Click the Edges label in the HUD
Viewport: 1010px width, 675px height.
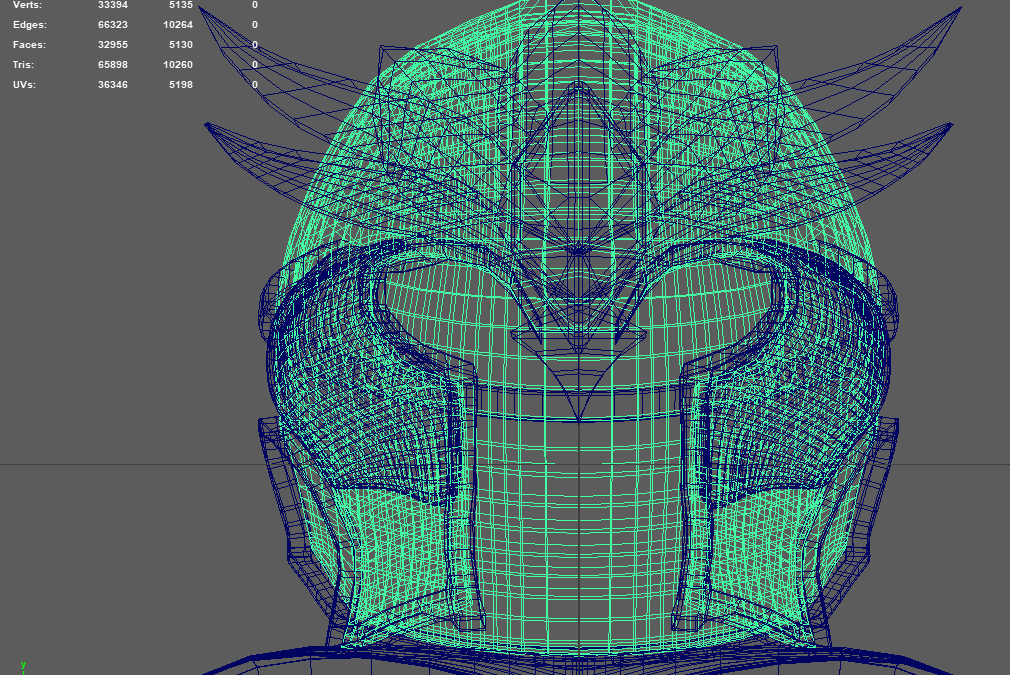[30, 24]
